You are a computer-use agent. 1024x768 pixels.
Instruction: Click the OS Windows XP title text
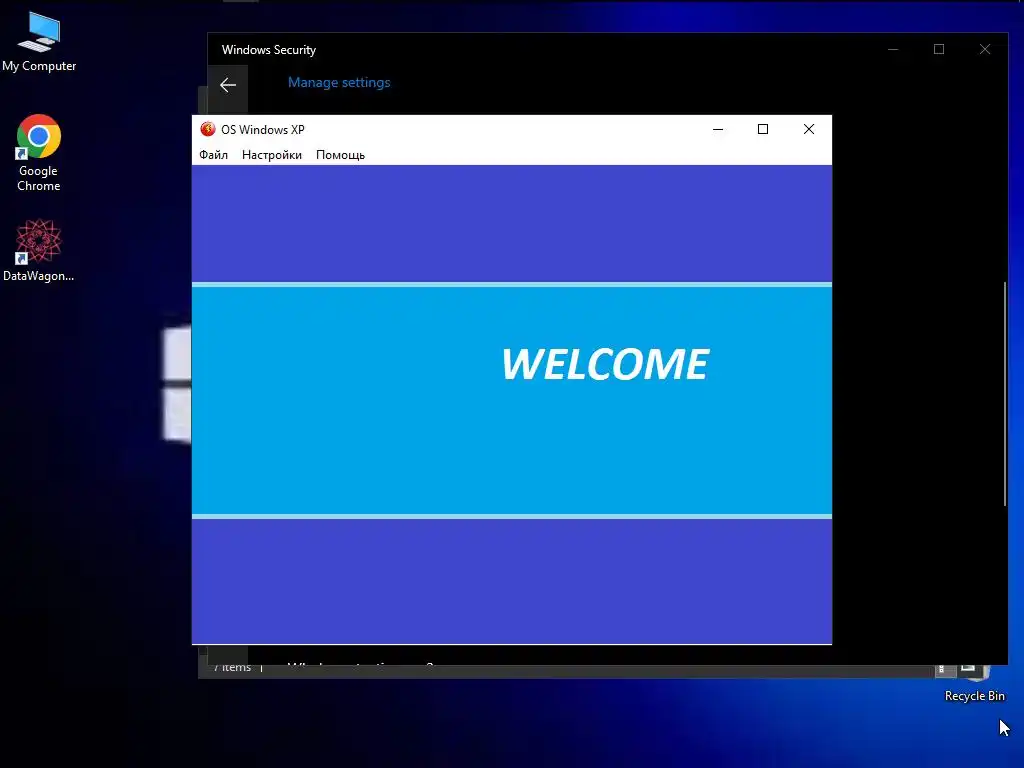[x=263, y=129]
